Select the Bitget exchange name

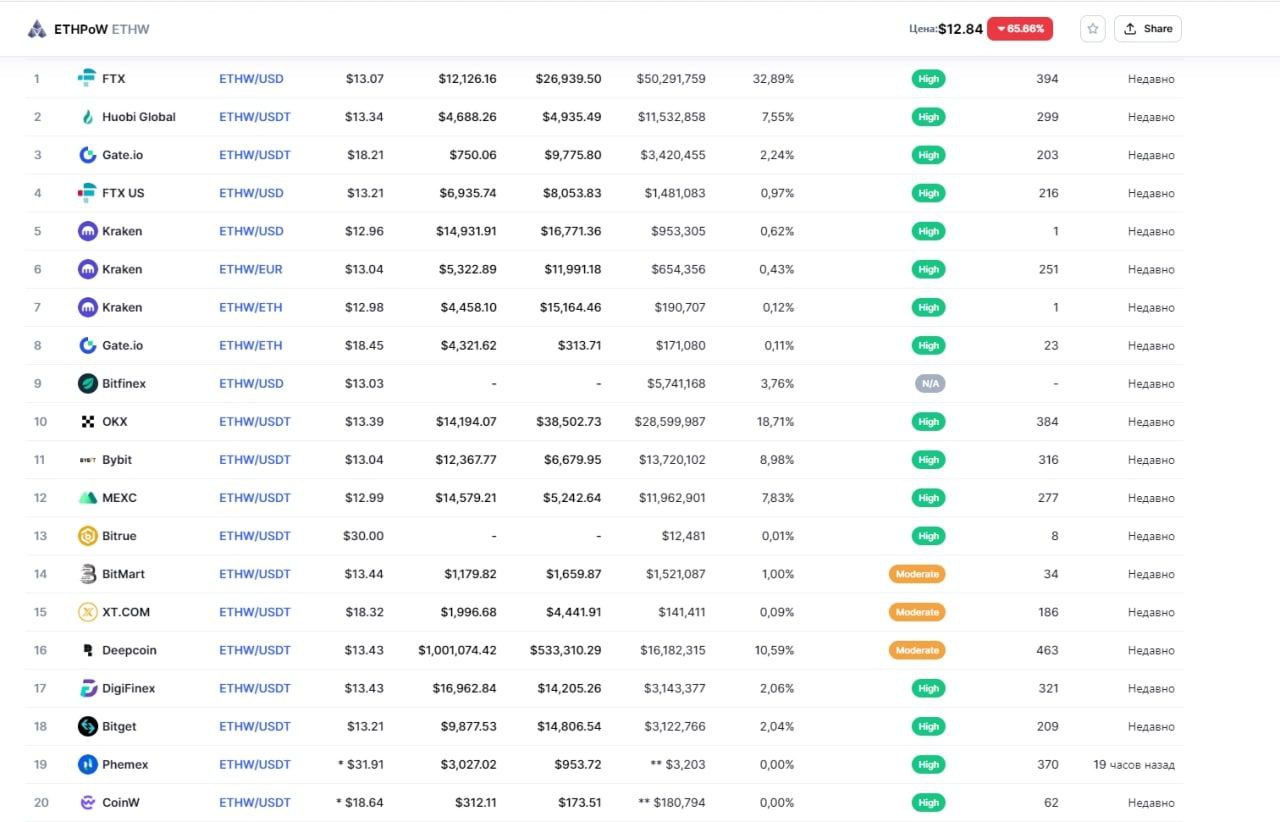[x=119, y=726]
